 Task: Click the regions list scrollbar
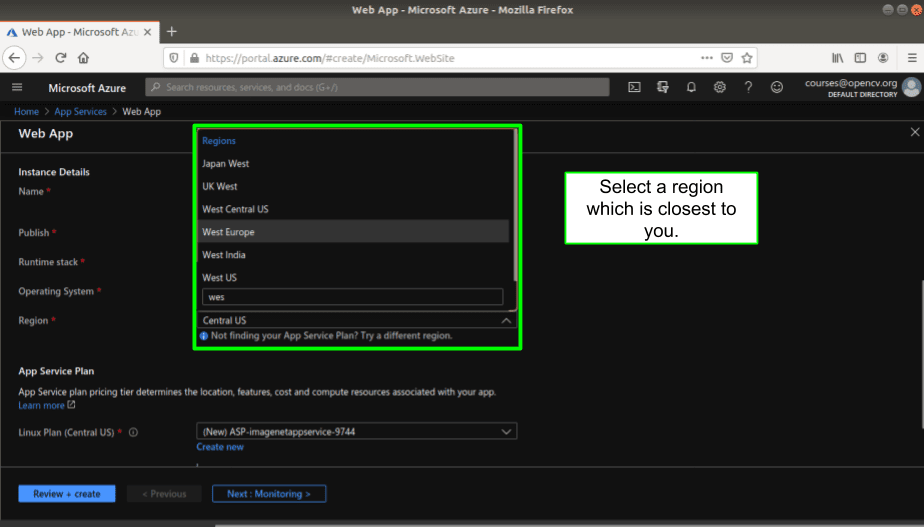click(x=516, y=205)
